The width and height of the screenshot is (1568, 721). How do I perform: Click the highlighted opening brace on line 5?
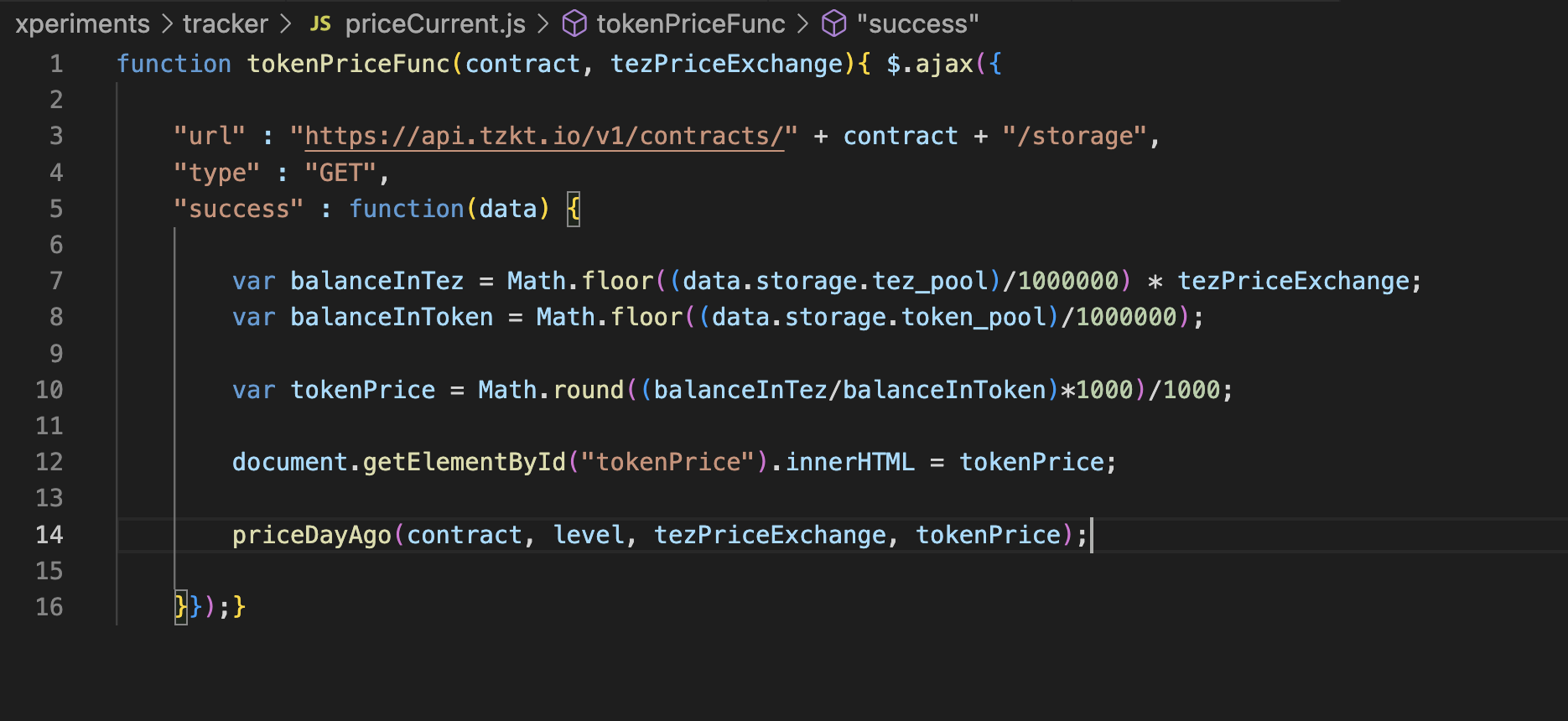pyautogui.click(x=574, y=208)
